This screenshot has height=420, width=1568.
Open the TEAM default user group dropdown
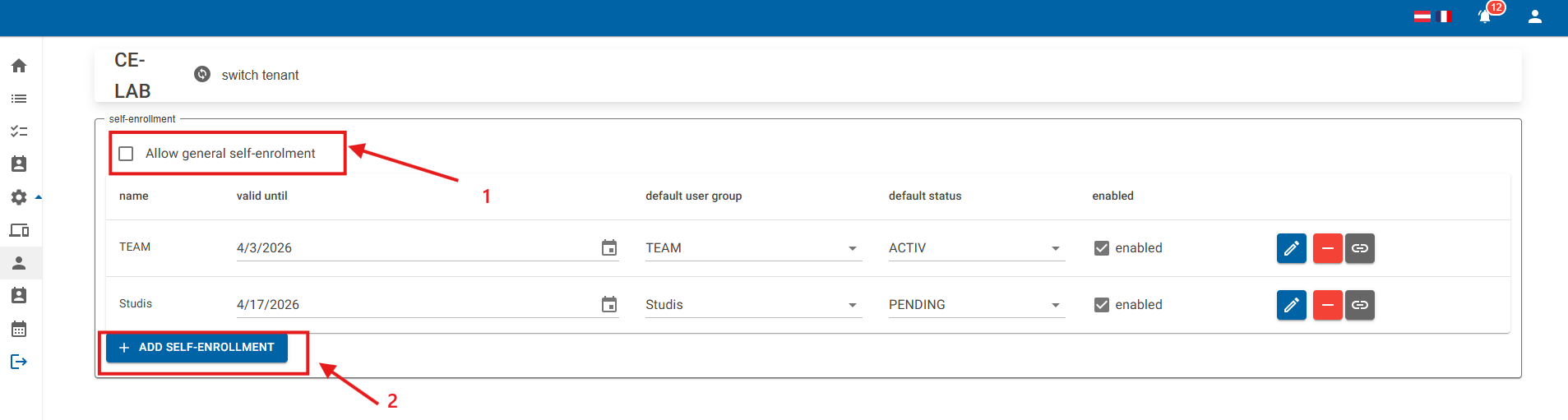click(753, 248)
